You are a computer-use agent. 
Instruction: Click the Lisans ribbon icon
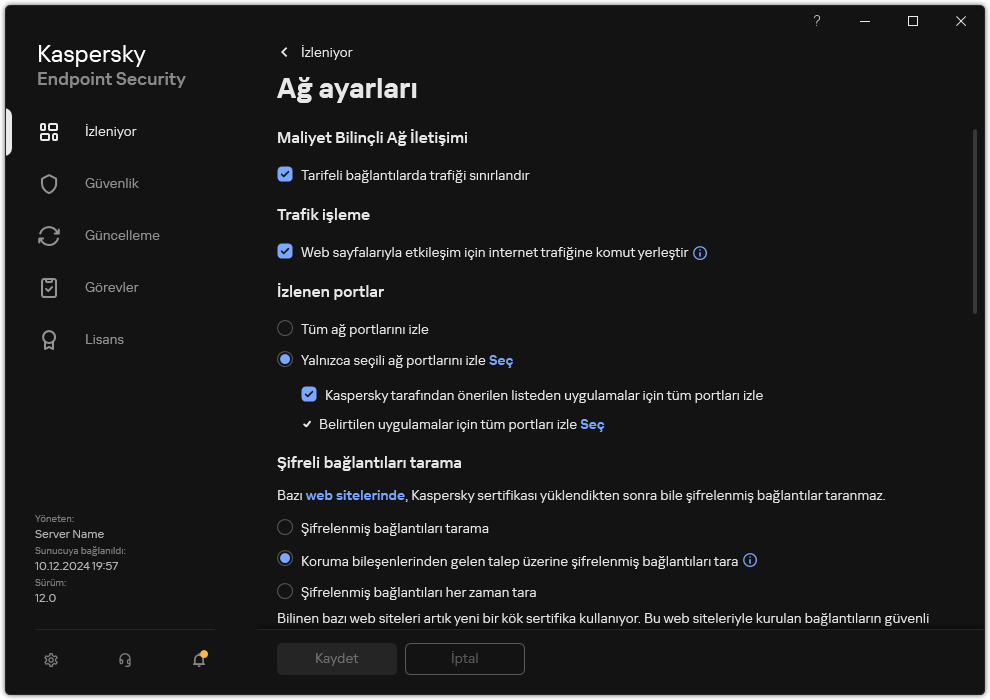click(x=49, y=340)
